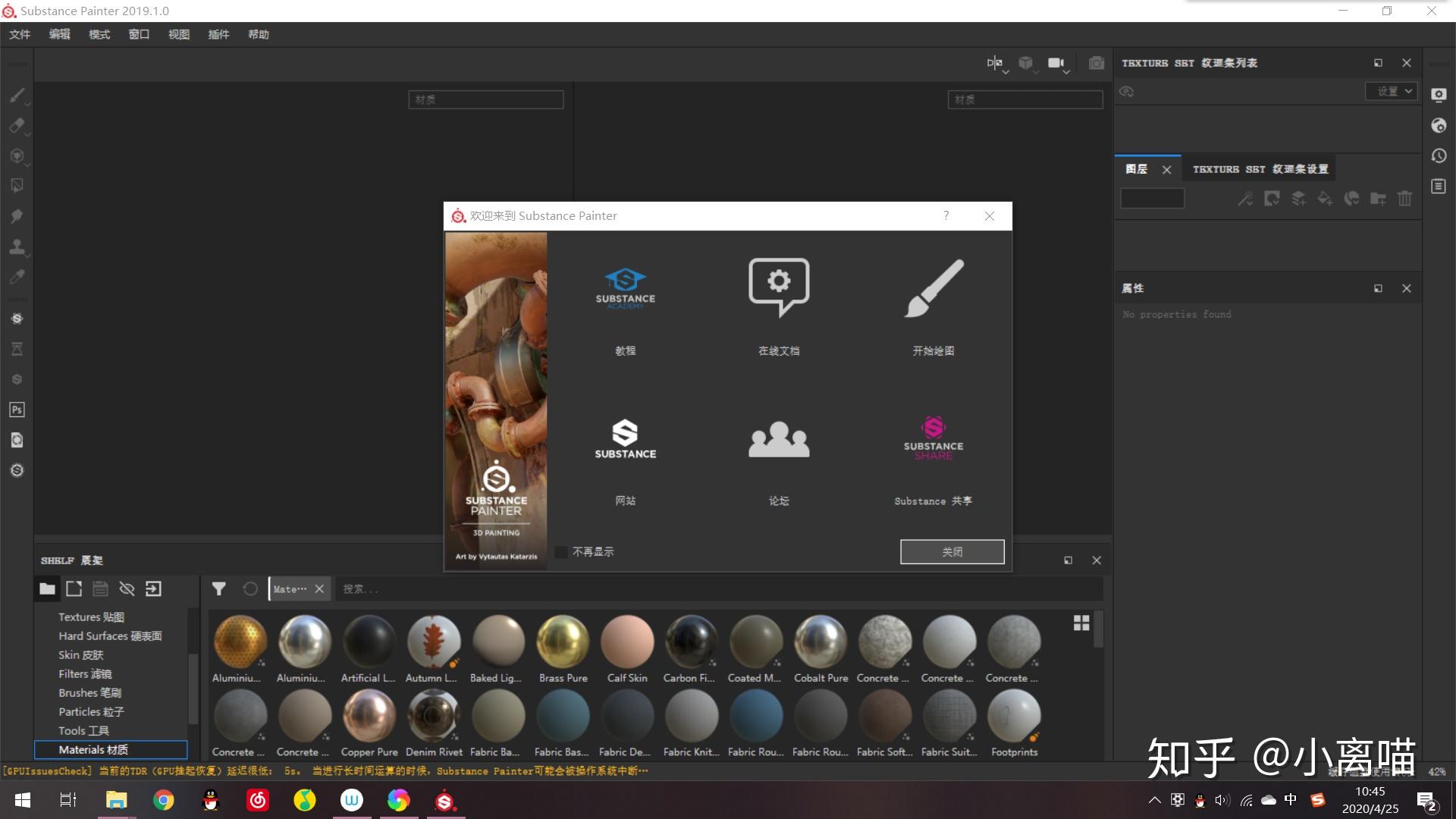Click the 关闭 button in welcome dialog
1456x819 pixels.
952,552
